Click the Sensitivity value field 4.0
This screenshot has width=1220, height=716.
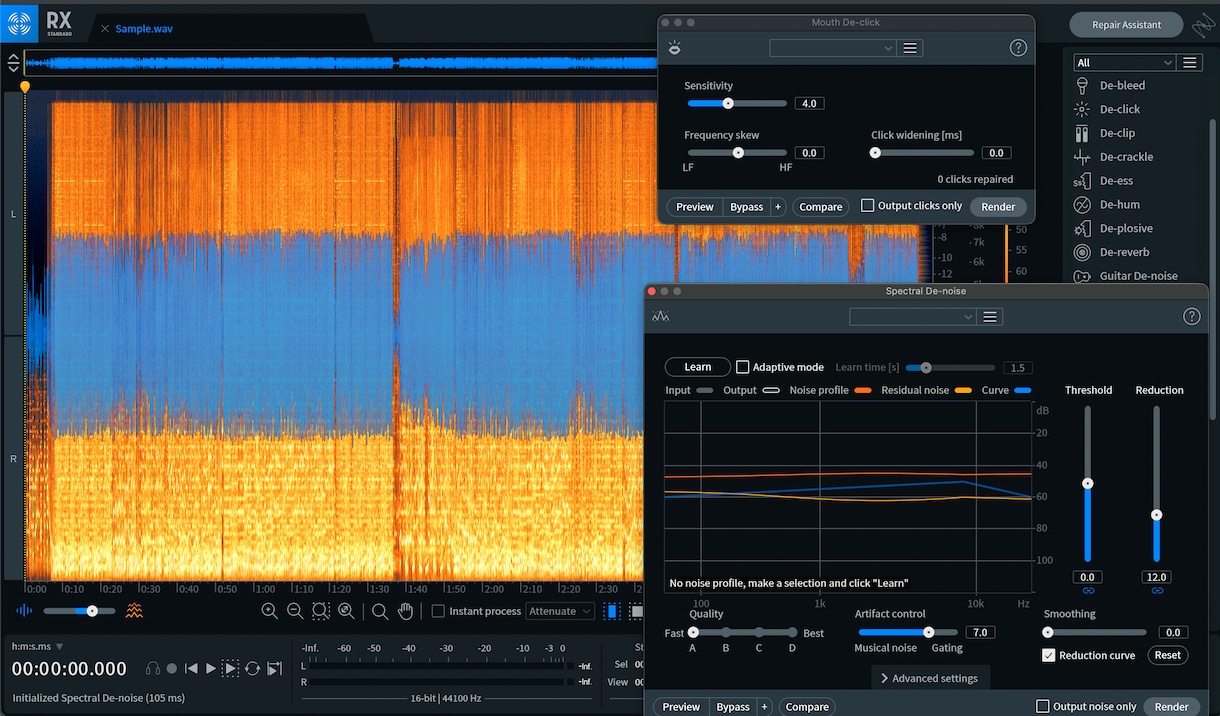(809, 103)
